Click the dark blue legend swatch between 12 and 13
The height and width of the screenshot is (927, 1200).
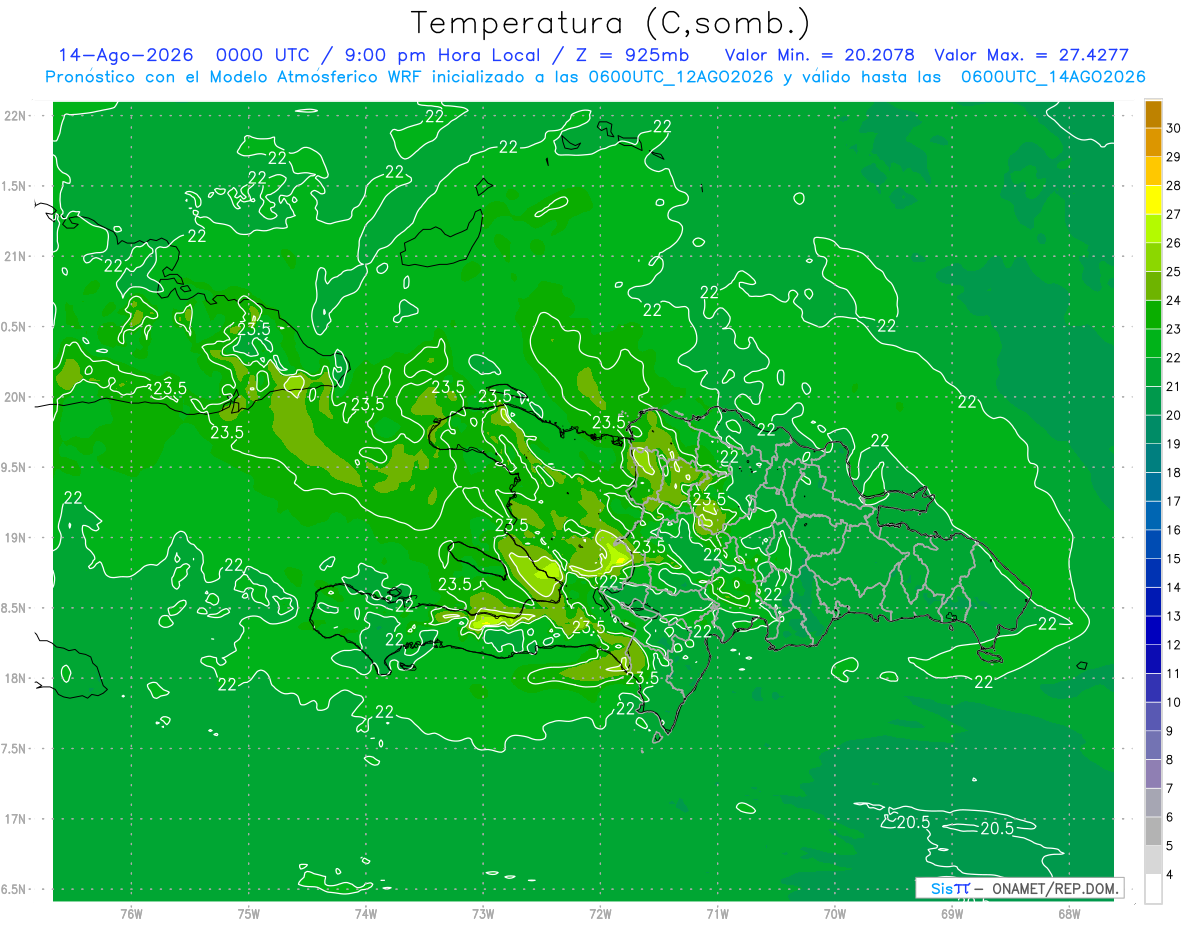pos(1153,631)
